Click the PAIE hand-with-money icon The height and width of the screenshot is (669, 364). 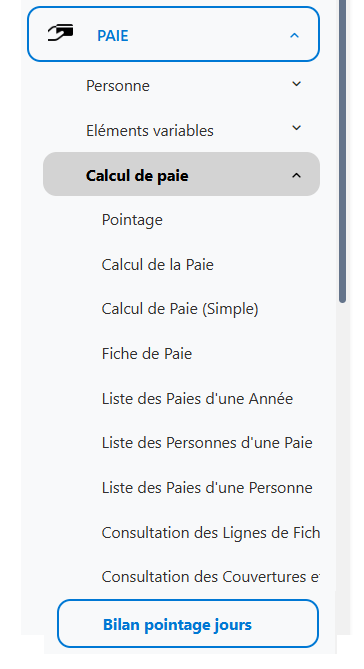(x=60, y=33)
